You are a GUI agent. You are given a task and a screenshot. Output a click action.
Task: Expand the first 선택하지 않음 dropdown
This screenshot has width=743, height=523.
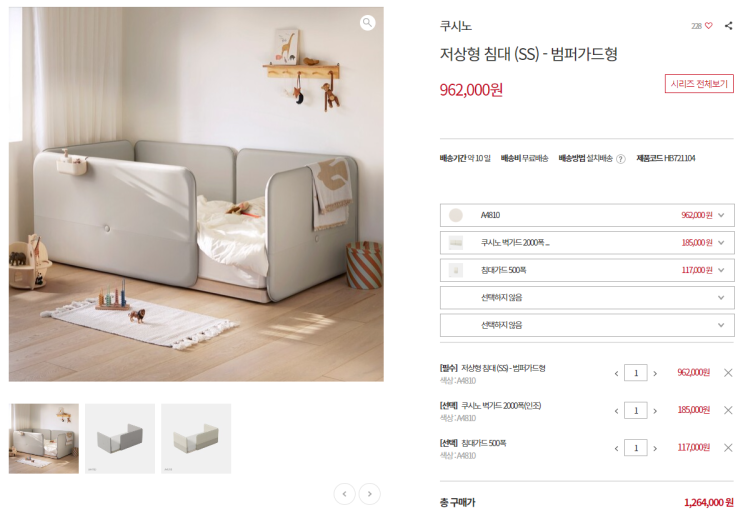coord(587,298)
